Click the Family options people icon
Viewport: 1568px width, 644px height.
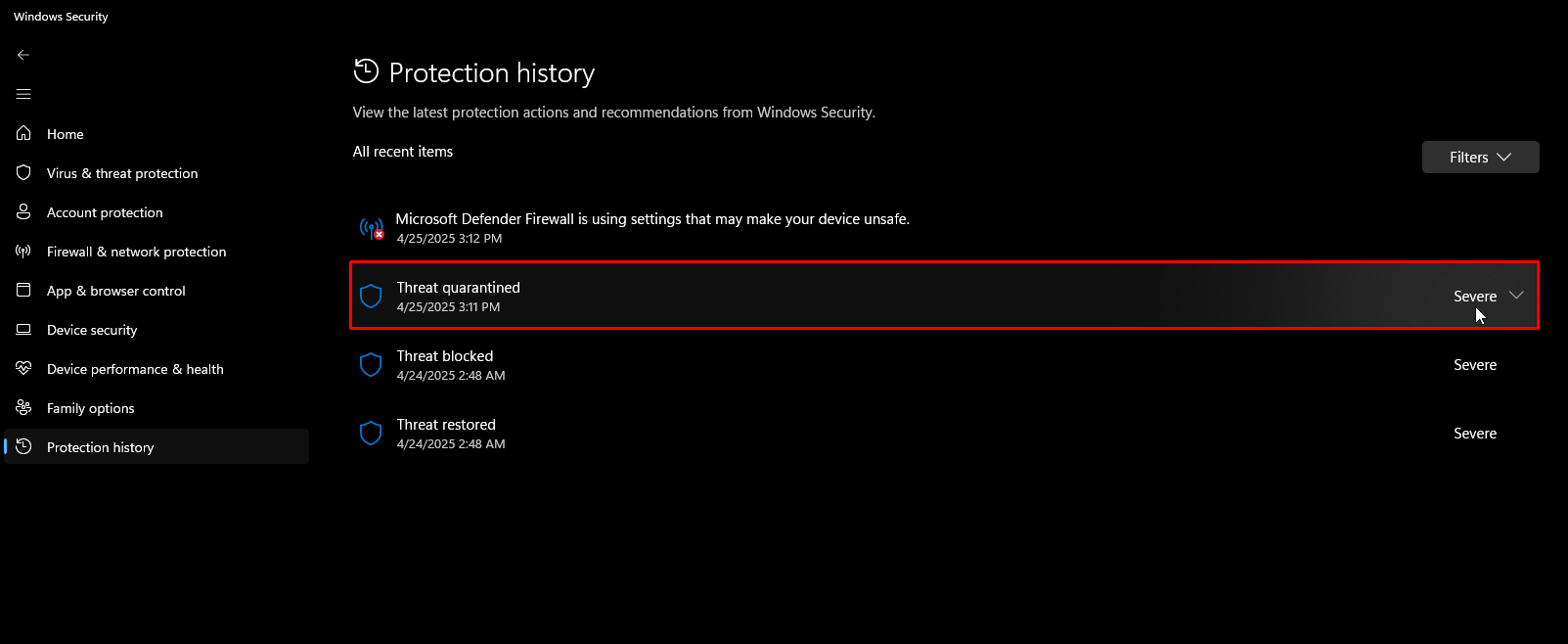pyautogui.click(x=23, y=407)
